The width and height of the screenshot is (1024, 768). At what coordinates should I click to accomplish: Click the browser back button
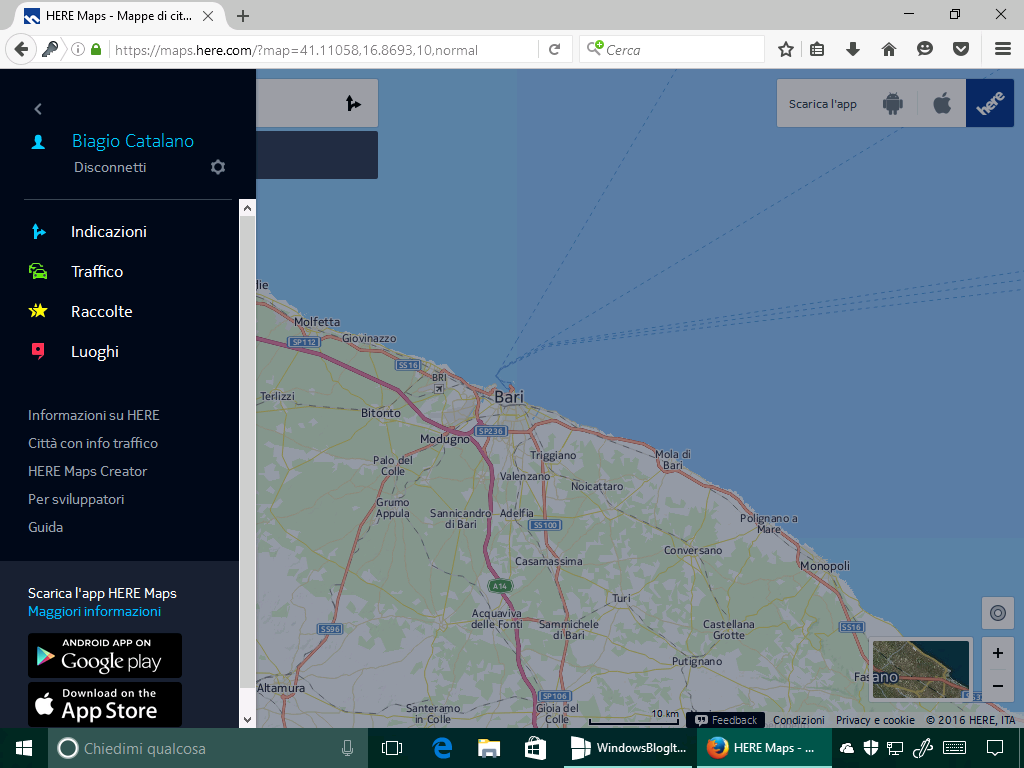(21, 49)
